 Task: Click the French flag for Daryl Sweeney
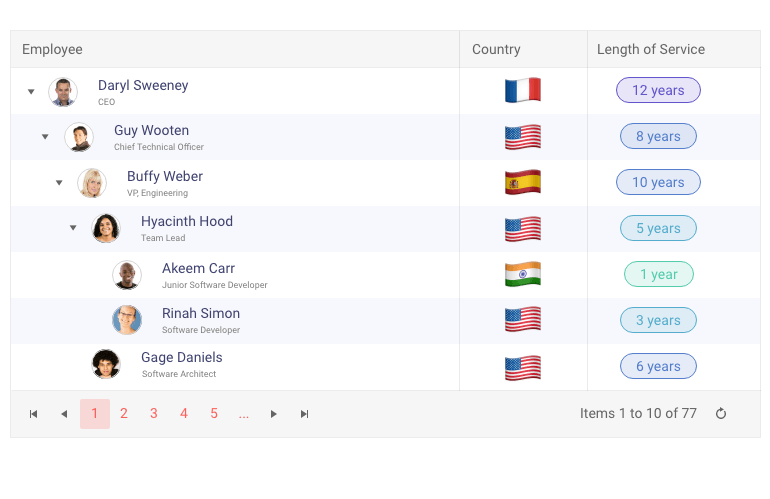click(522, 91)
